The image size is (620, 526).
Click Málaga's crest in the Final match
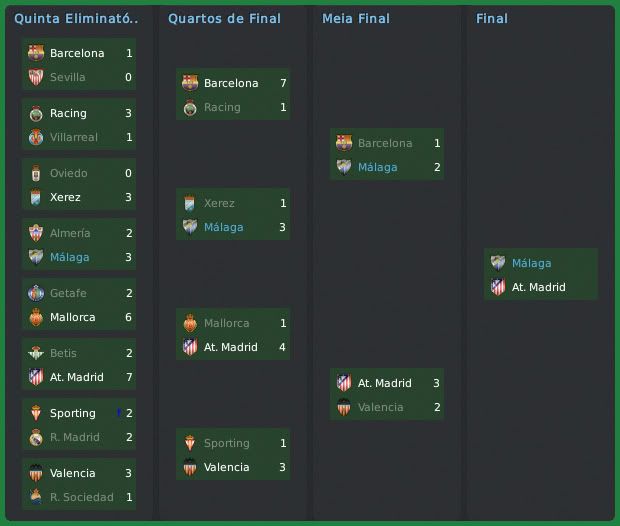498,263
